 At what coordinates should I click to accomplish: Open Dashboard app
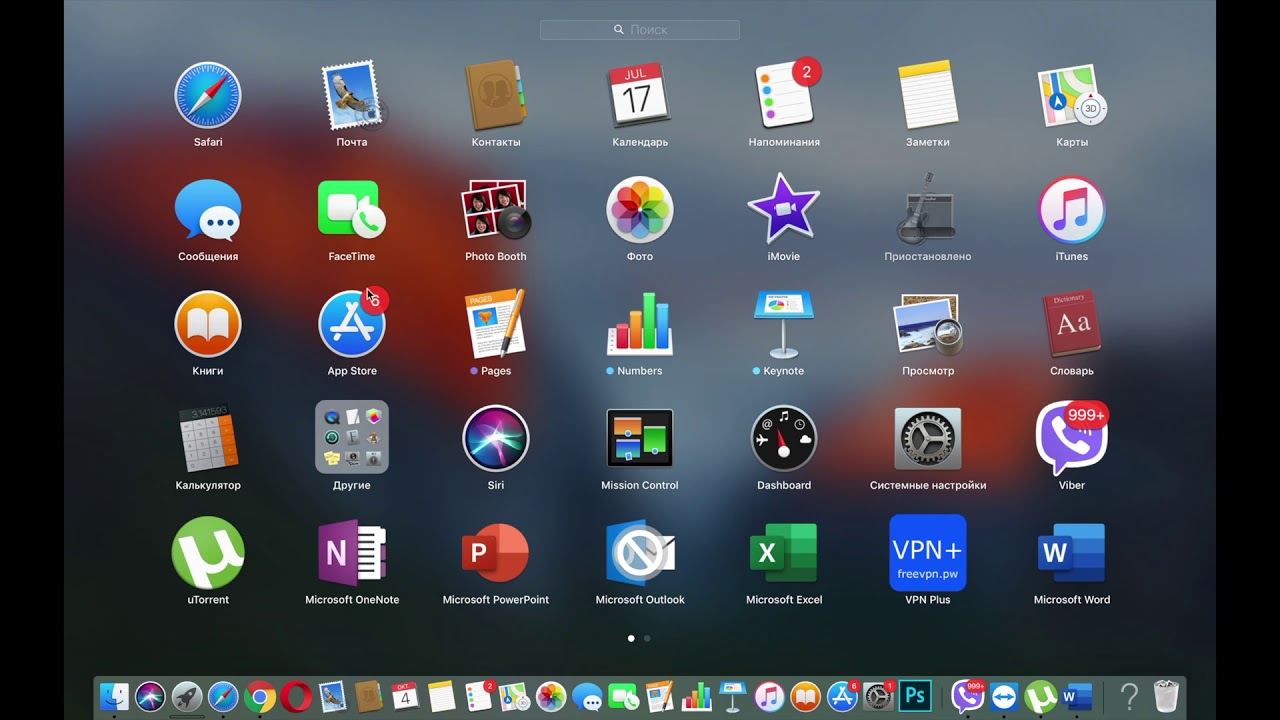point(784,438)
